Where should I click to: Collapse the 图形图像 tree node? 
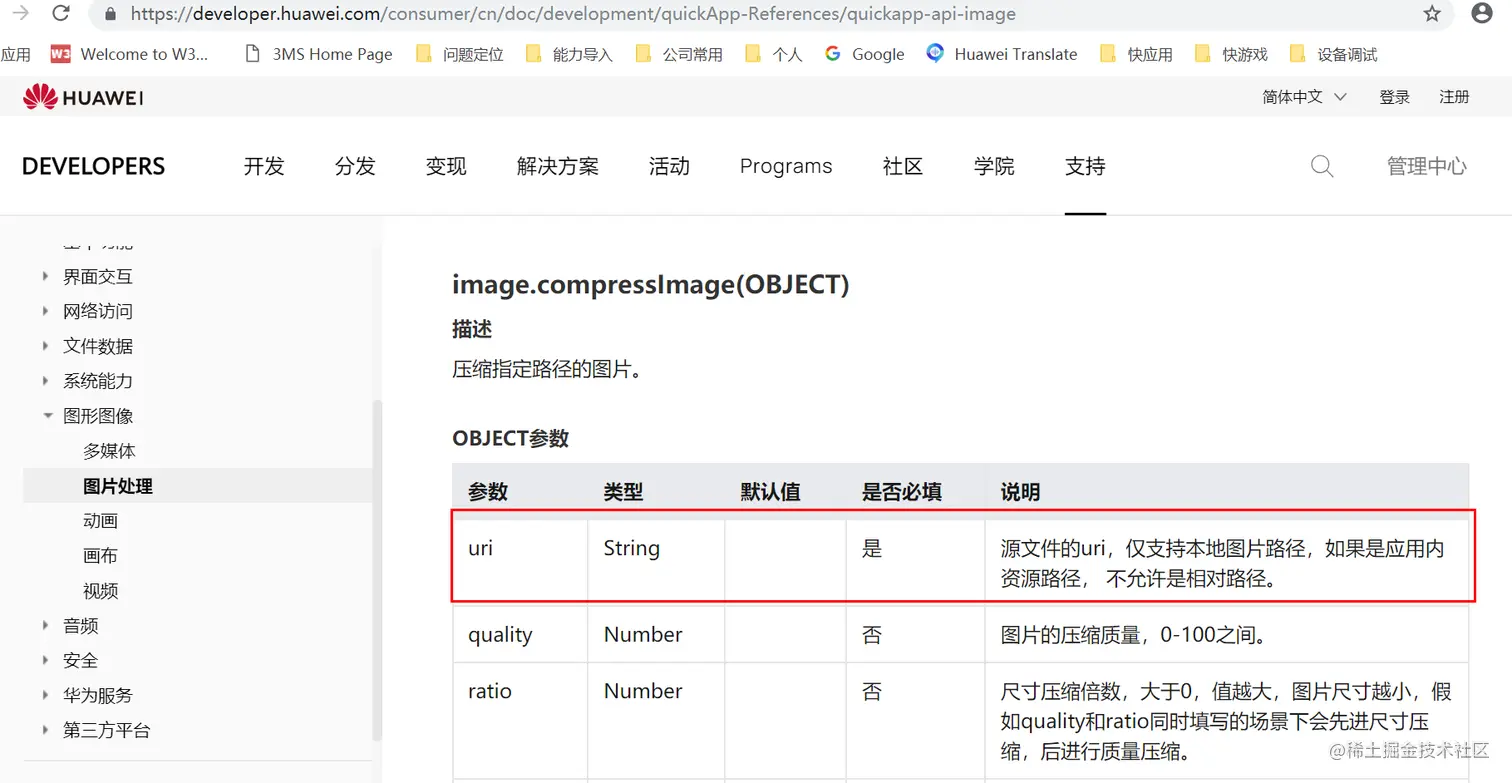click(x=47, y=416)
